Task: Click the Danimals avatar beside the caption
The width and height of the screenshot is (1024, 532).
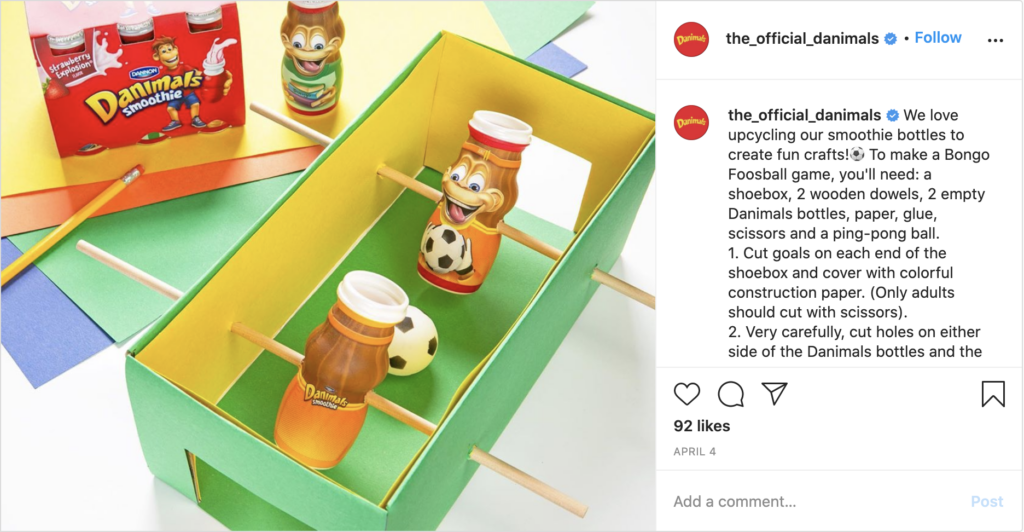Action: point(691,122)
